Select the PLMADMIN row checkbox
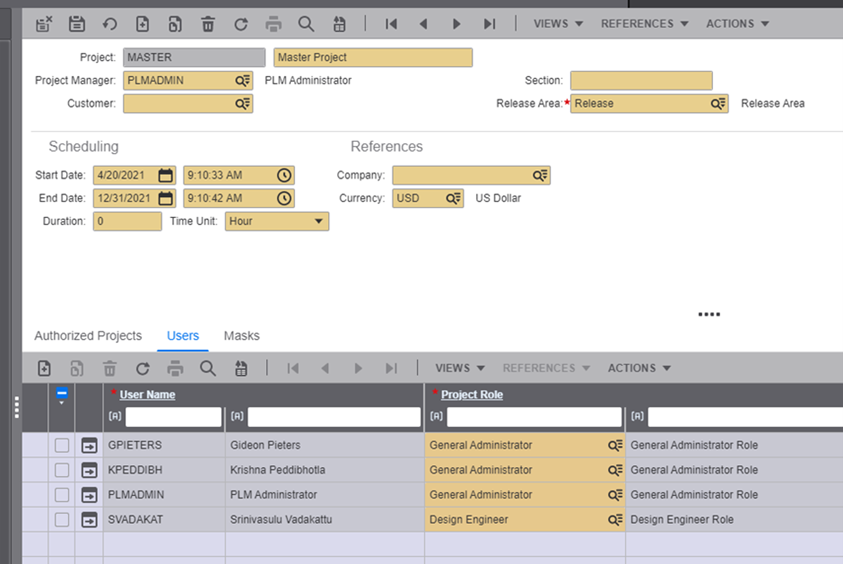The width and height of the screenshot is (843, 564). point(62,495)
